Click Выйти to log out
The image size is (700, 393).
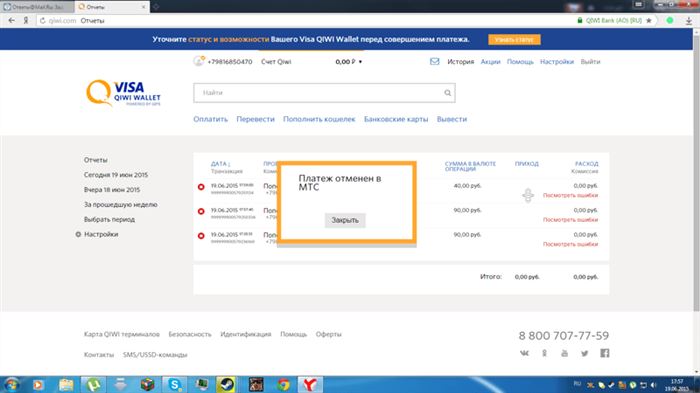coord(590,62)
